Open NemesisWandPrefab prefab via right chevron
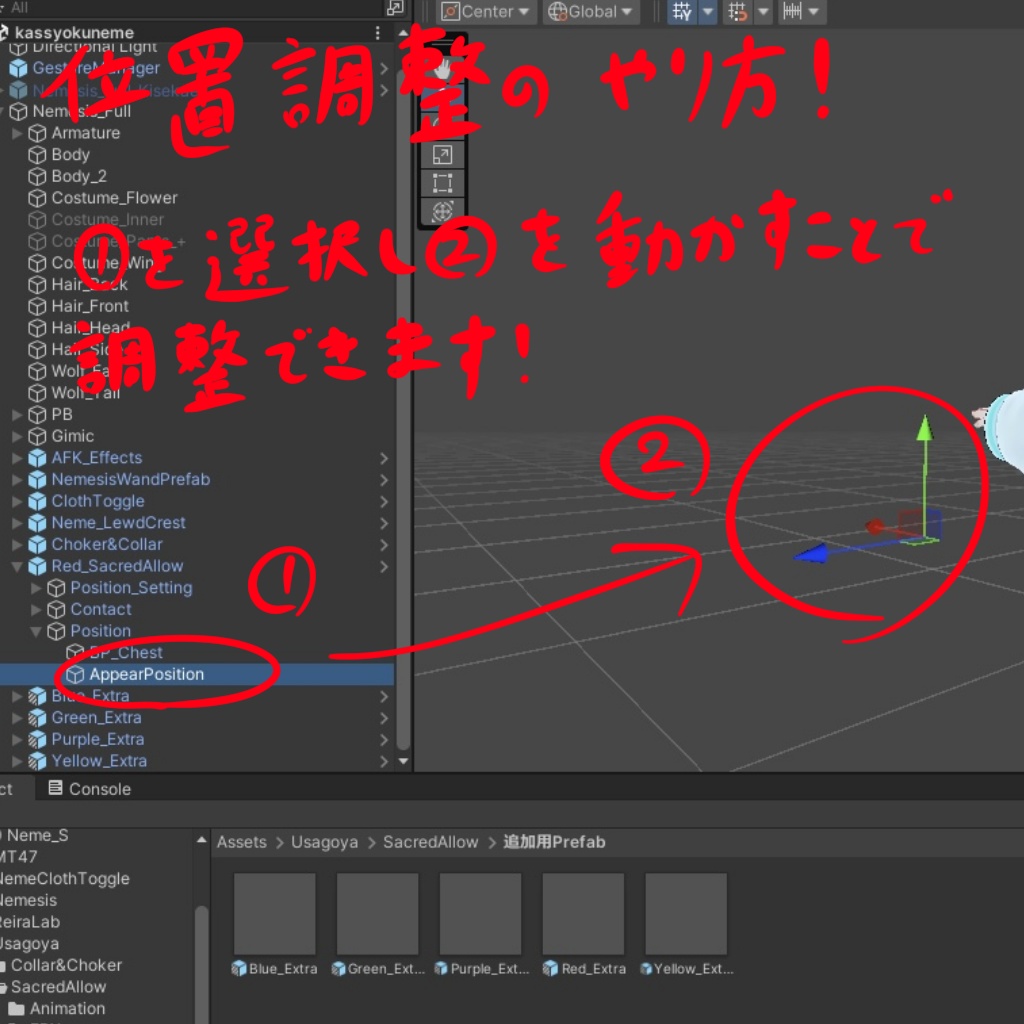The height and width of the screenshot is (1024, 1024). (384, 480)
